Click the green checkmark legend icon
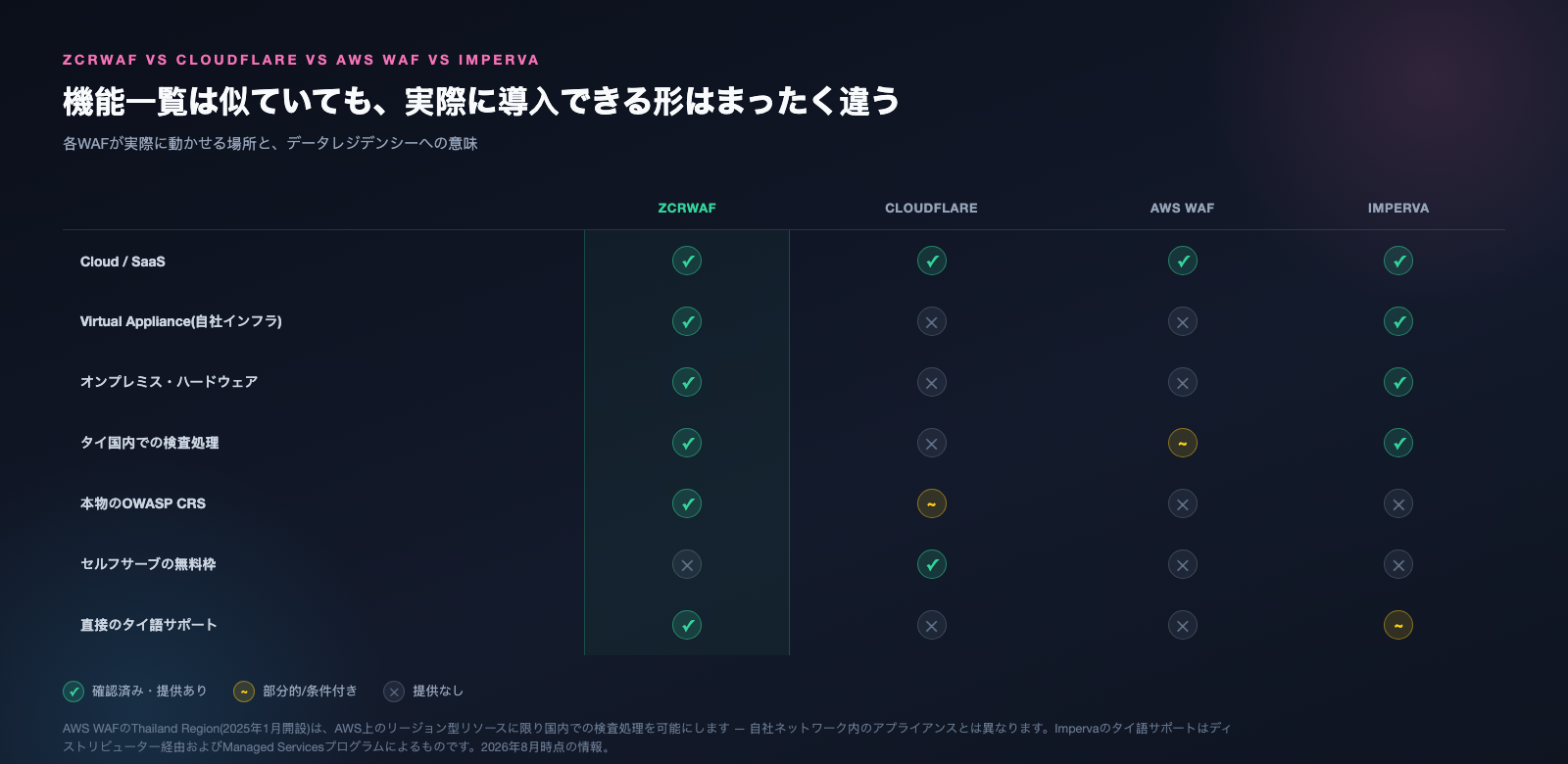Screen dimensions: 1568x764 (73, 692)
